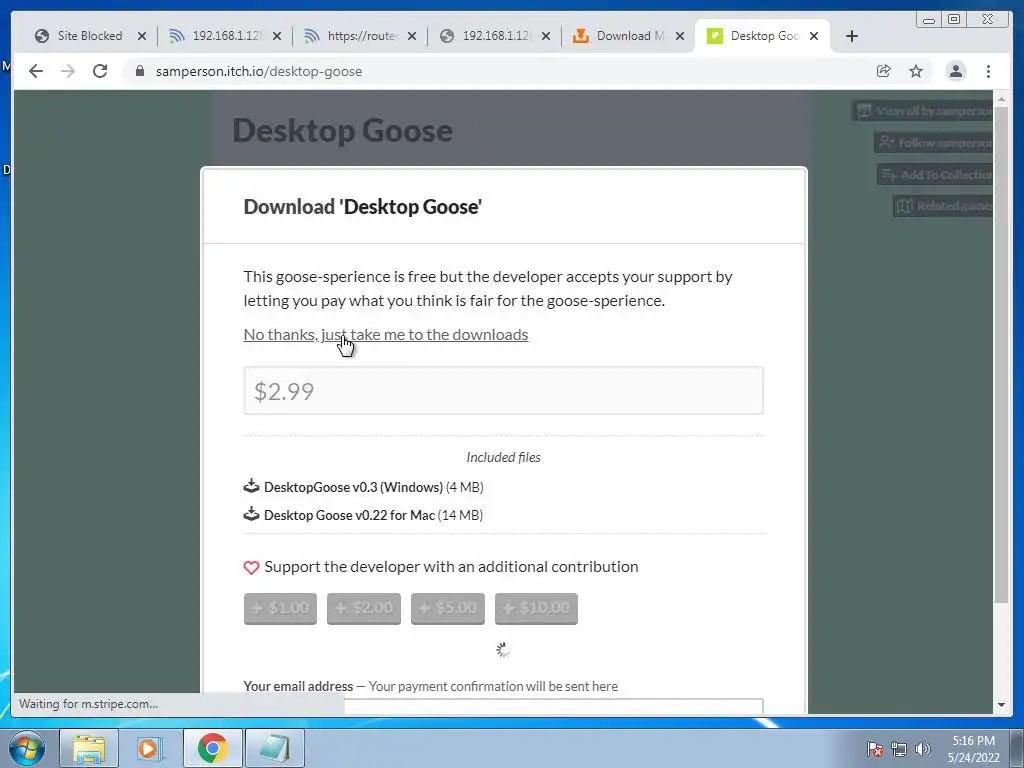Share this page via share icon
This screenshot has height=768, width=1024.
click(883, 71)
